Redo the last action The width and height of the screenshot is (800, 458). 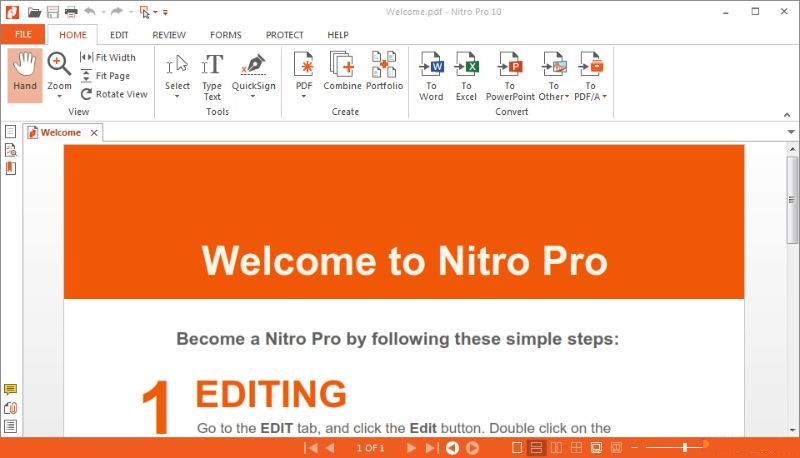pyautogui.click(x=117, y=11)
